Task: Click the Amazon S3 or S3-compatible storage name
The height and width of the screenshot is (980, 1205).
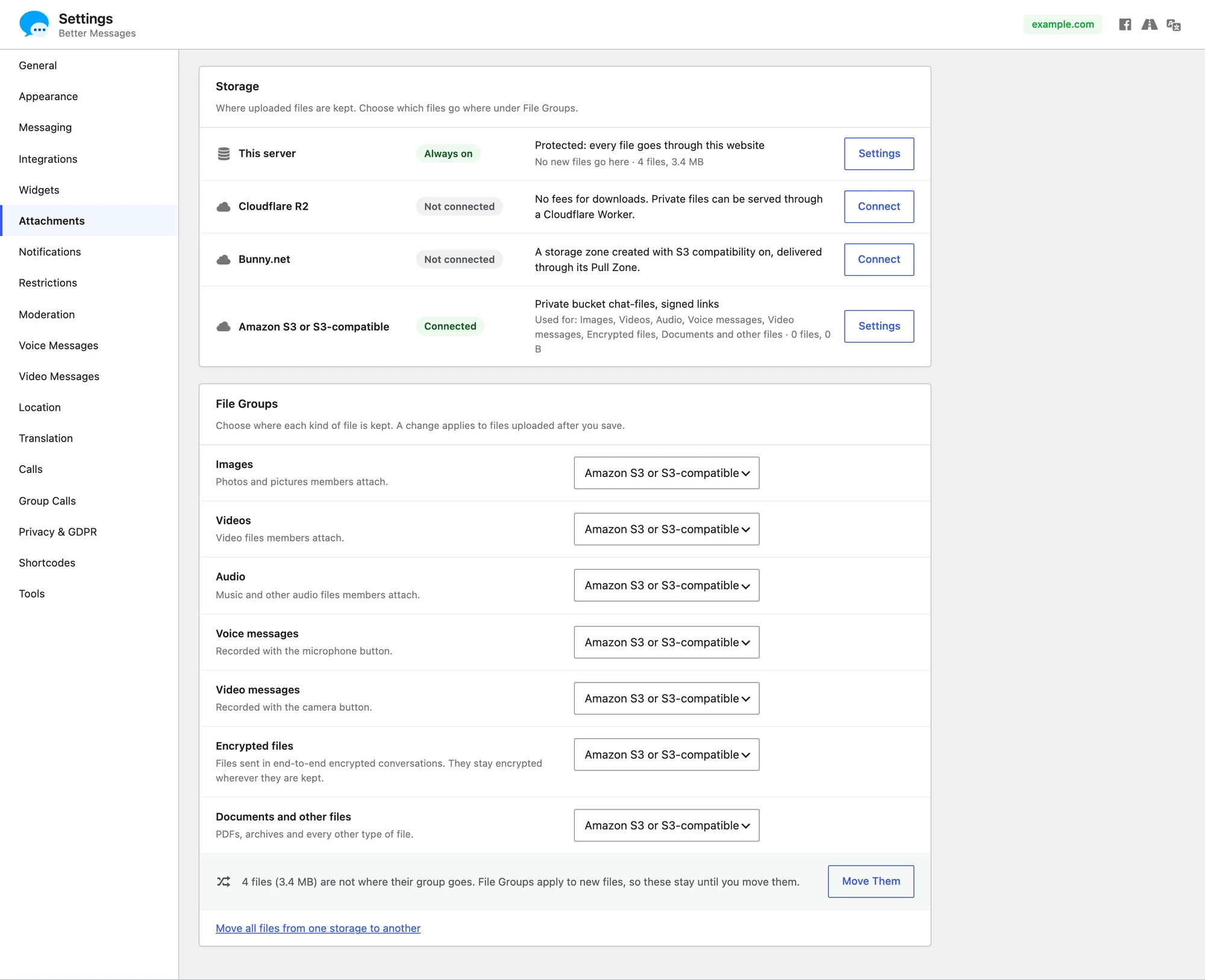Action: point(314,327)
